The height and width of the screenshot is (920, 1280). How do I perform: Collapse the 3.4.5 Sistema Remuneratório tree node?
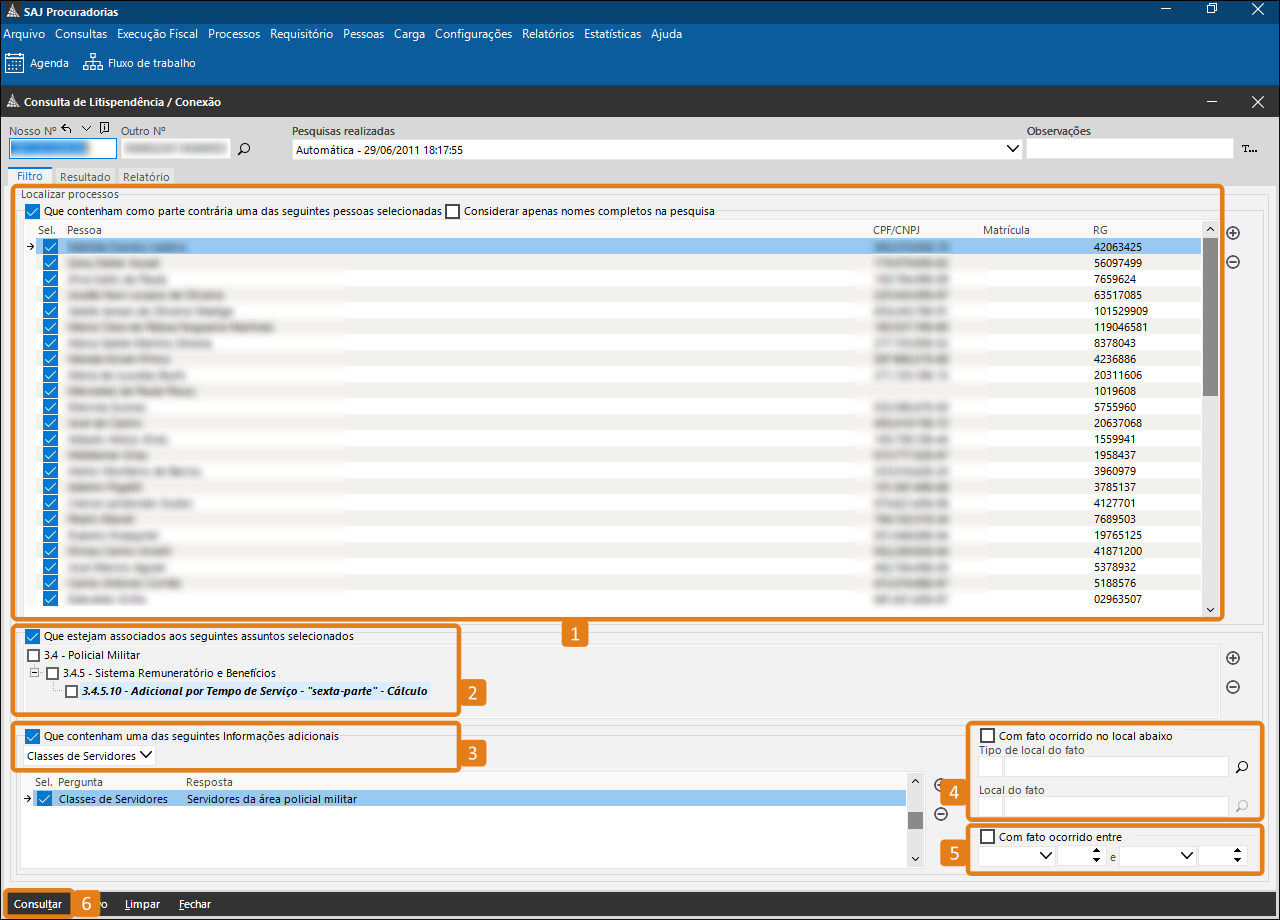click(35, 673)
